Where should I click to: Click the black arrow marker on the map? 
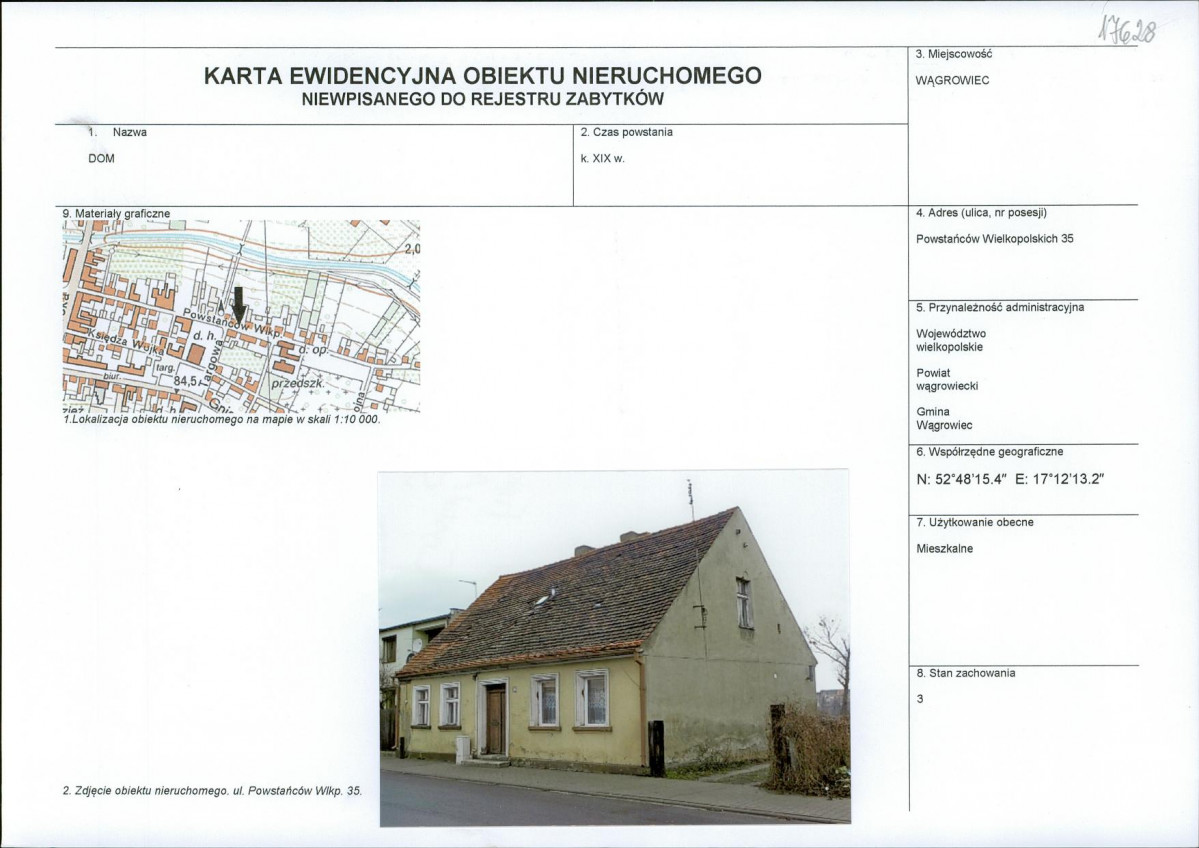coord(239,305)
